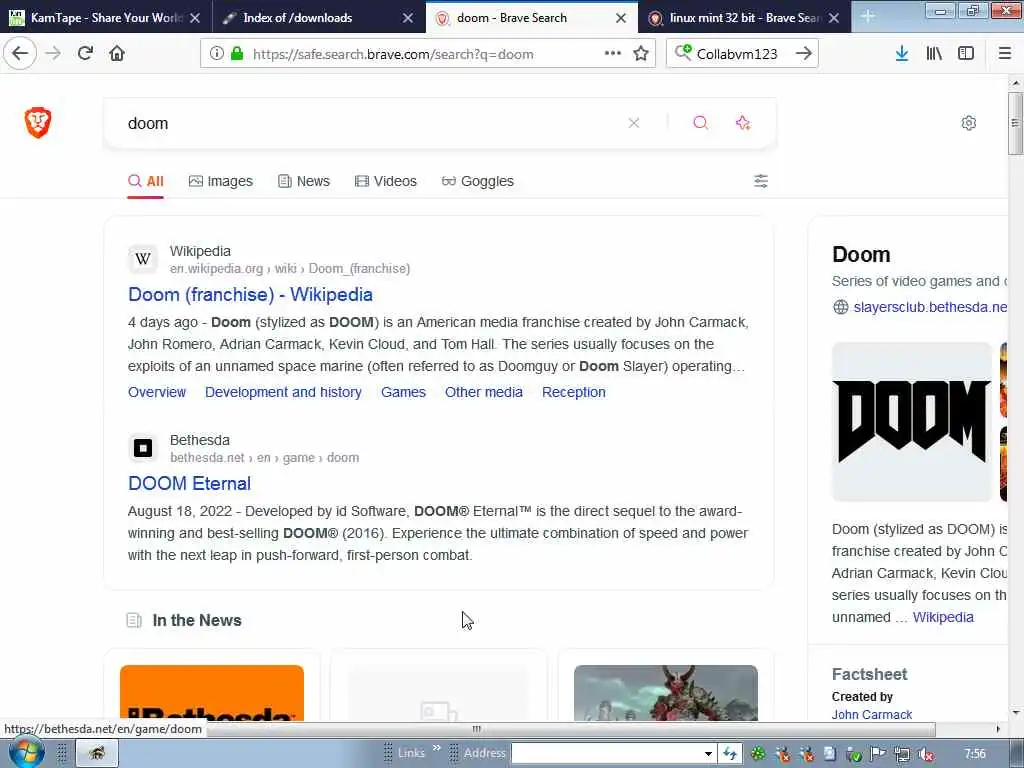The height and width of the screenshot is (768, 1024).
Task: Open the Reception sublink
Action: click(573, 392)
